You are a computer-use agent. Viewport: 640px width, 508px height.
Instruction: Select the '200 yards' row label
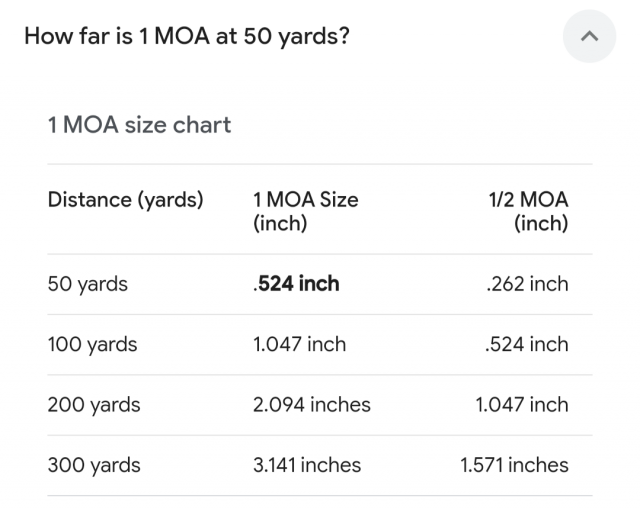pyautogui.click(x=94, y=405)
